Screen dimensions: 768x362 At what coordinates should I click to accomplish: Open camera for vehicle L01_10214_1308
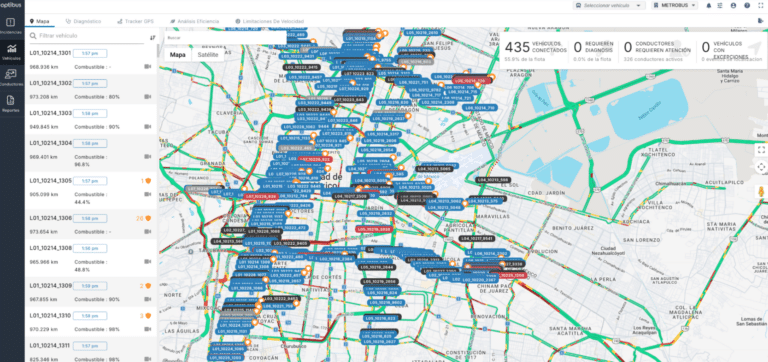(x=147, y=262)
